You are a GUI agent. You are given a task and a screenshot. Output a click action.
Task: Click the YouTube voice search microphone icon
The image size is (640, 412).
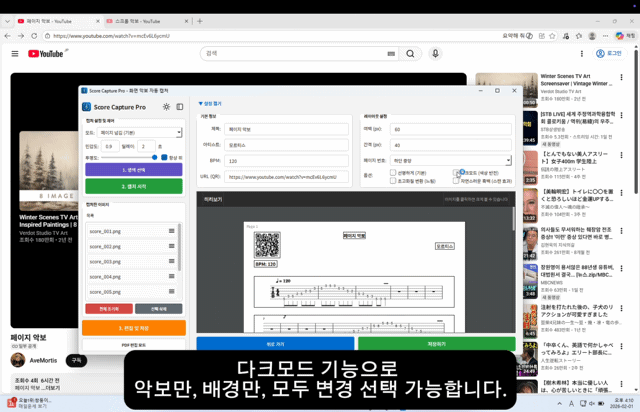click(x=435, y=54)
